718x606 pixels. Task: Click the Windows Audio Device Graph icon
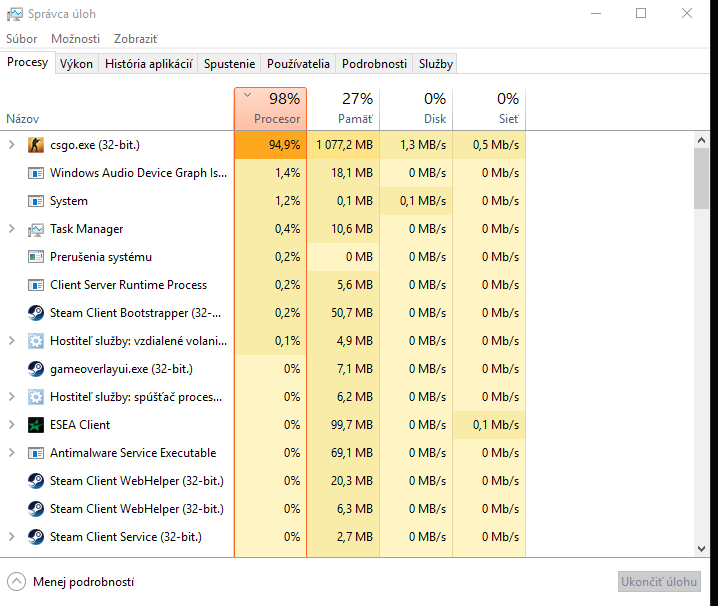[36, 173]
